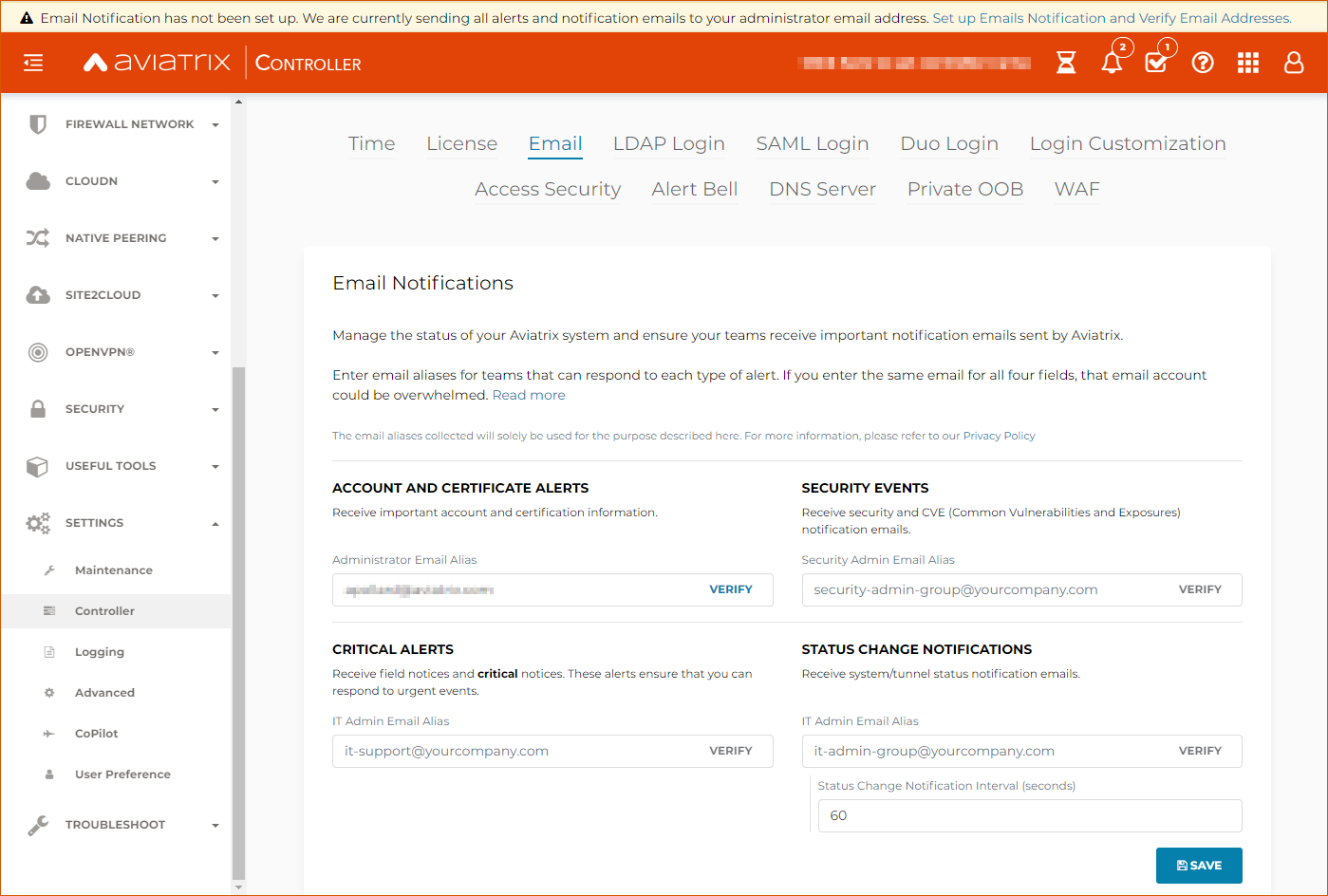Click the CoPilot airplane icon
1328x896 pixels.
(49, 733)
